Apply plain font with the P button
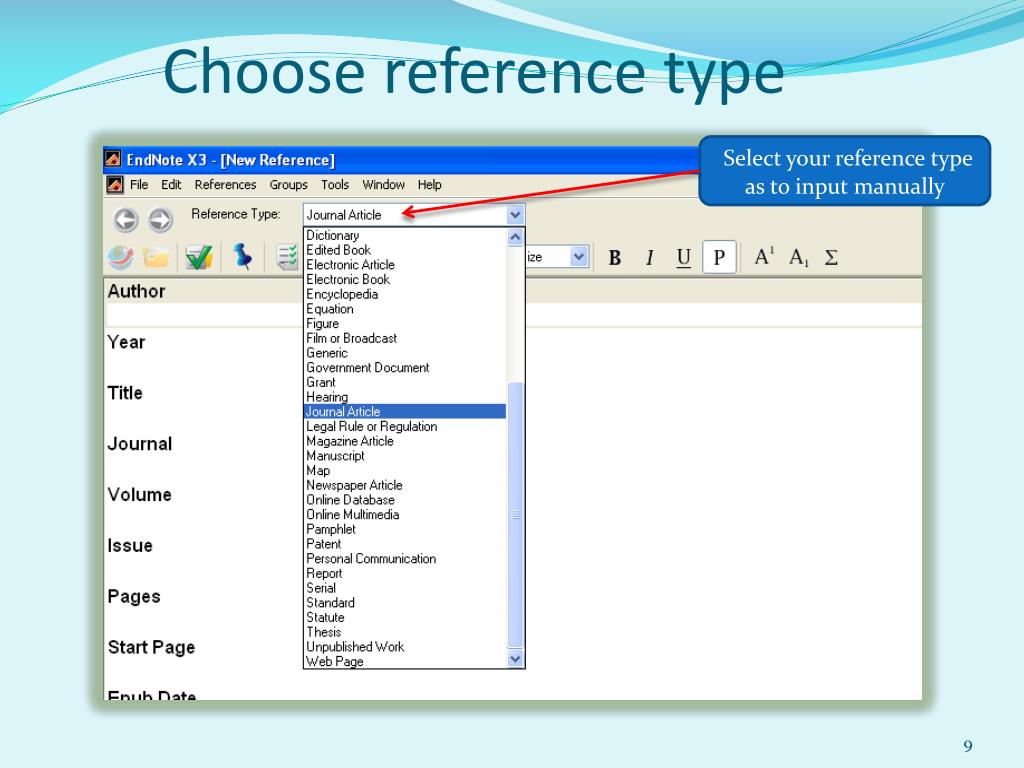The width and height of the screenshot is (1024, 768). click(719, 257)
